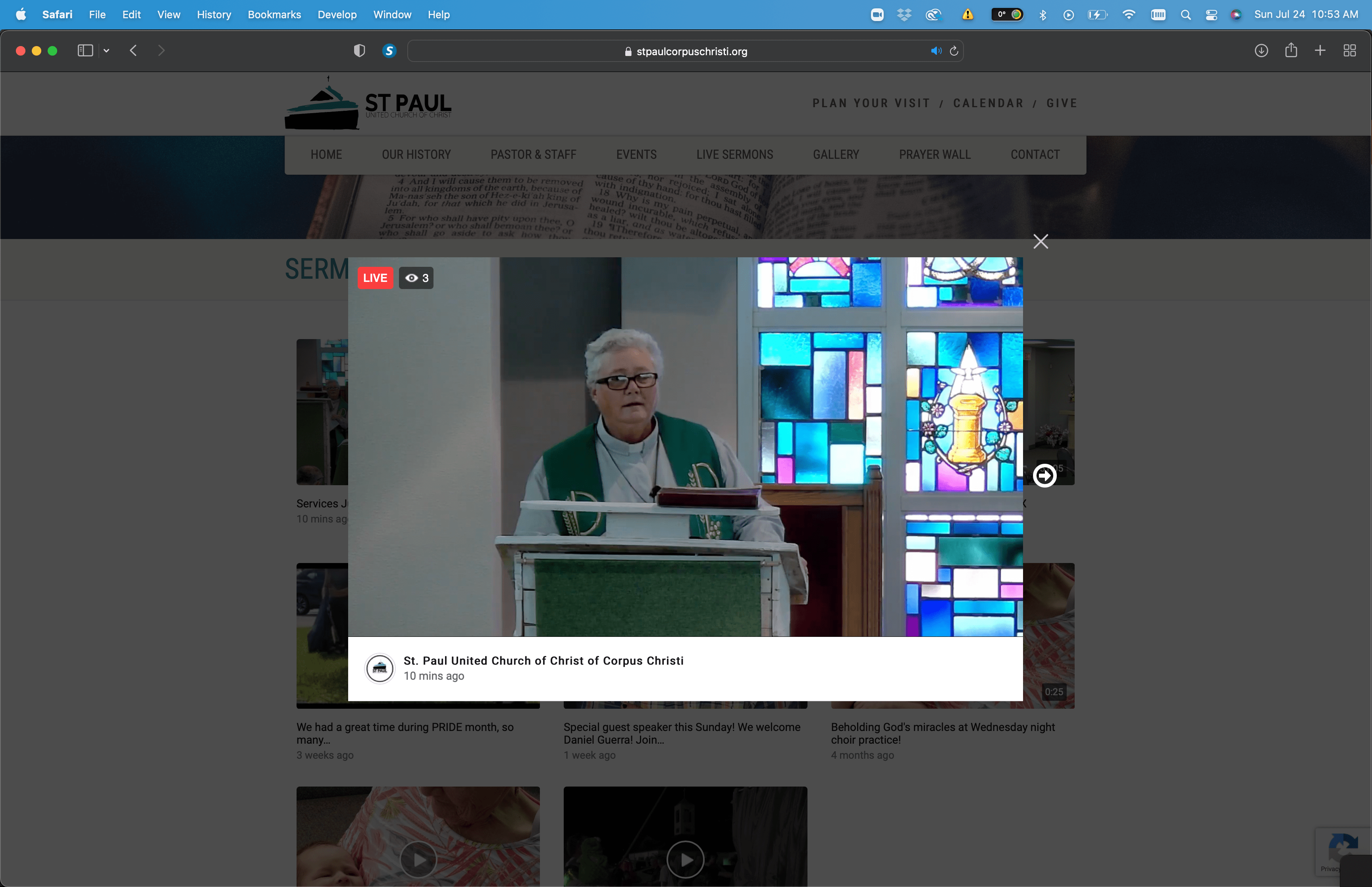This screenshot has width=1372, height=887.
Task: Reload the page
Action: (x=954, y=51)
